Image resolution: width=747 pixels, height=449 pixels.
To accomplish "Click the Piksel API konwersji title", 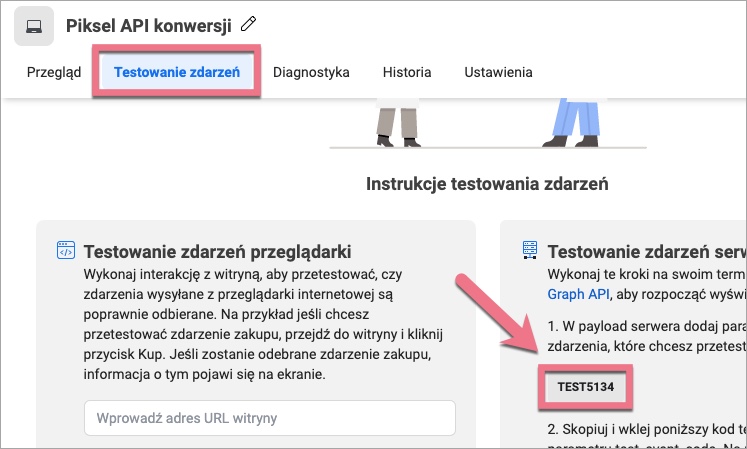I will 148,26.
